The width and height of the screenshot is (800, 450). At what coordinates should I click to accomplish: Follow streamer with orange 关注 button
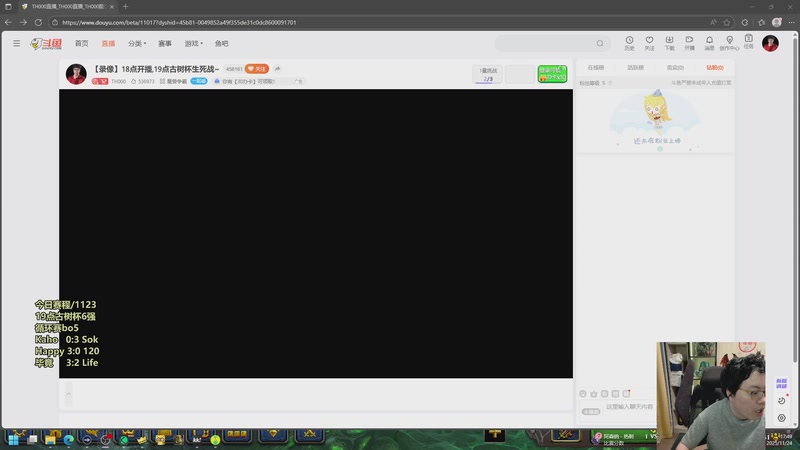point(257,69)
